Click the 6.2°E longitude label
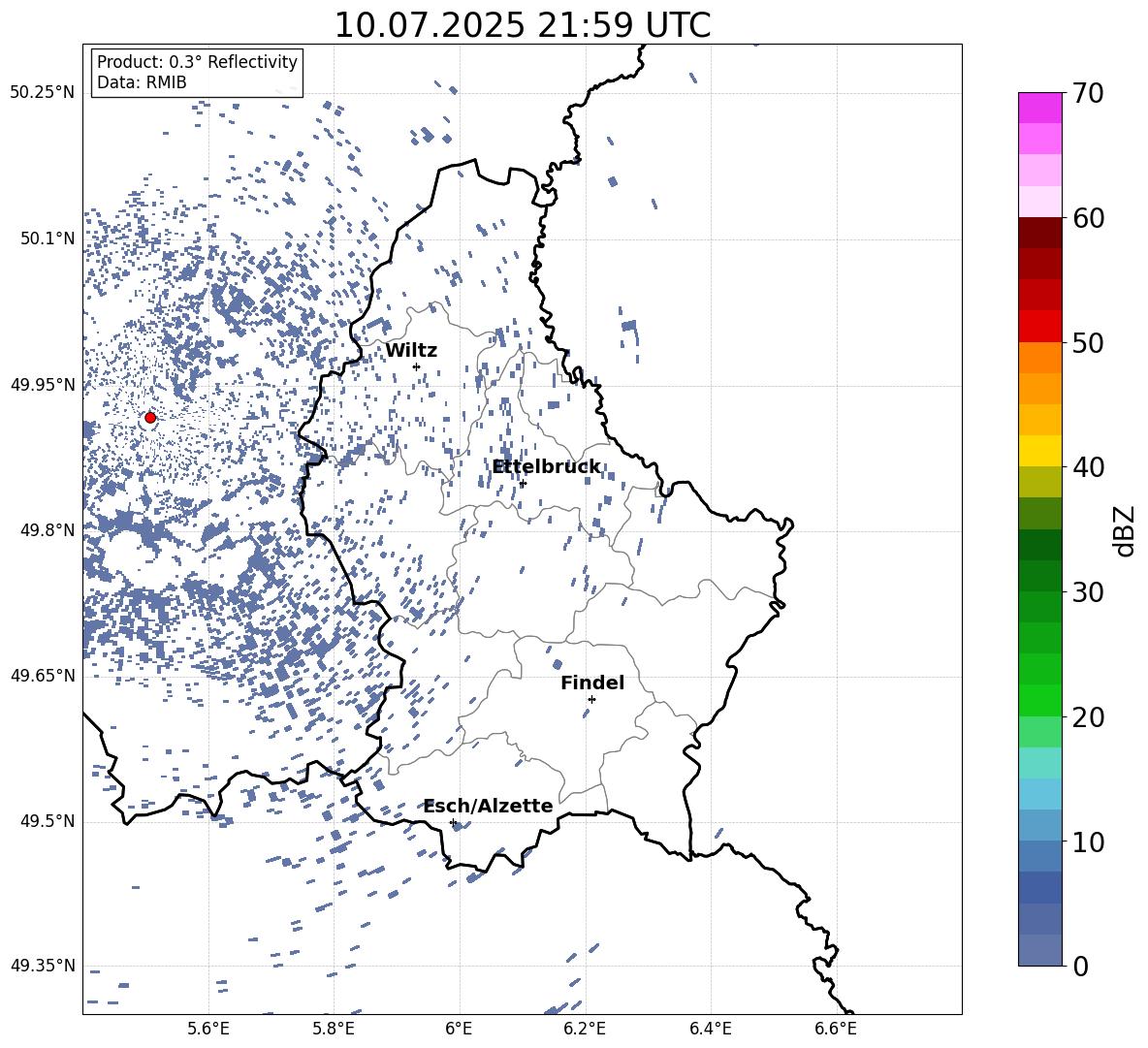The height and width of the screenshot is (1048, 1148). [585, 1029]
